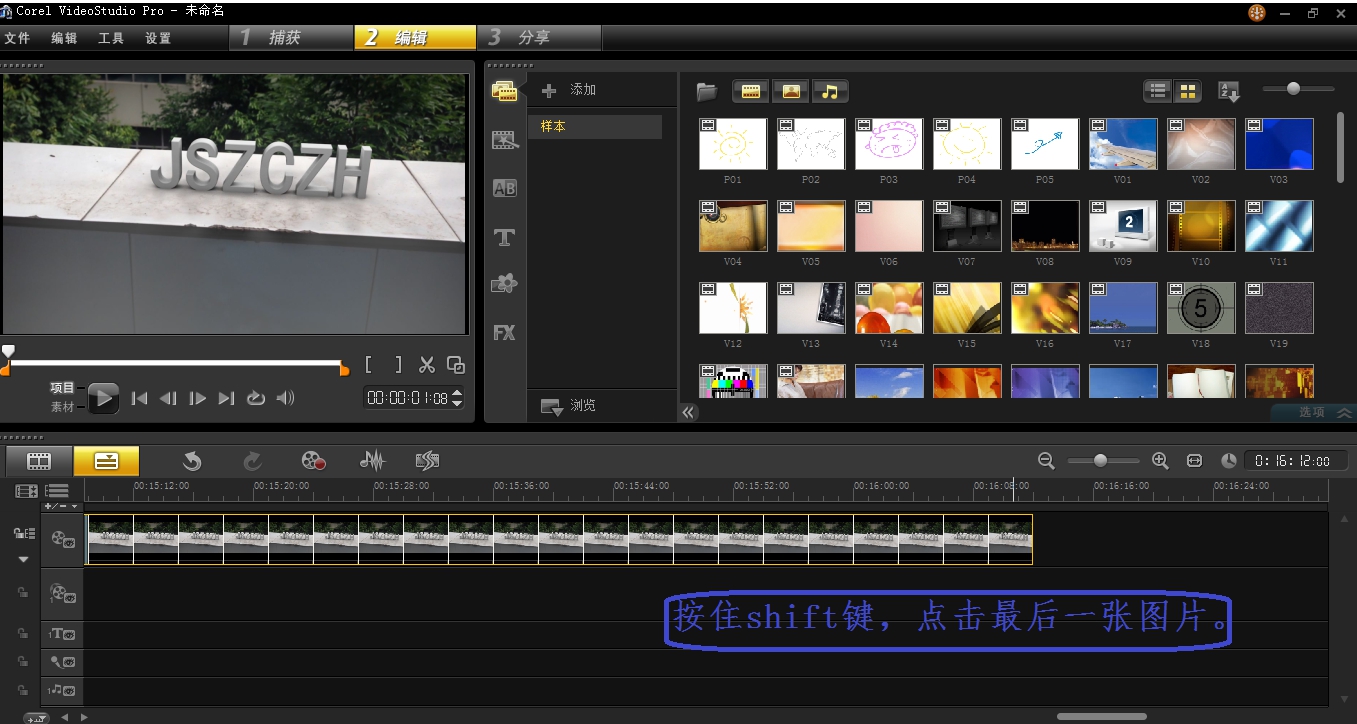Viewport: 1357px width, 724px height.
Task: Switch to the 3 分享 step tab
Action: click(540, 37)
